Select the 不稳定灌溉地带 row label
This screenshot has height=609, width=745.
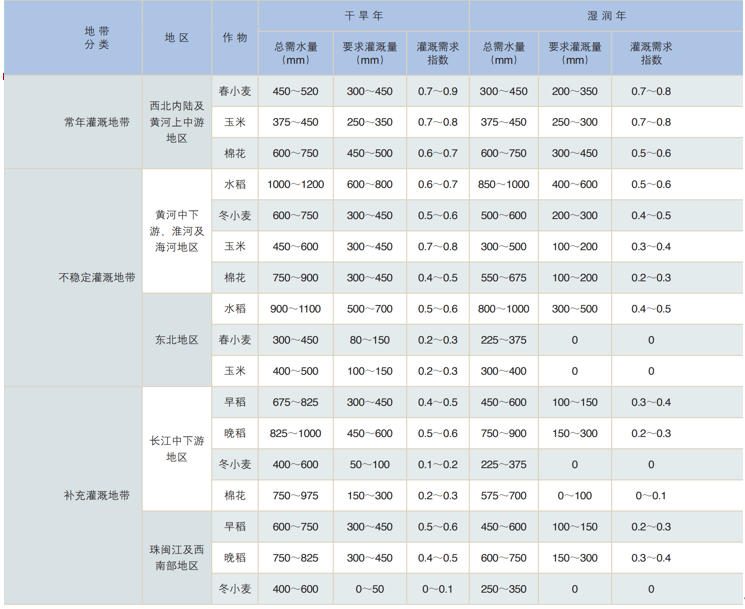(x=97, y=278)
